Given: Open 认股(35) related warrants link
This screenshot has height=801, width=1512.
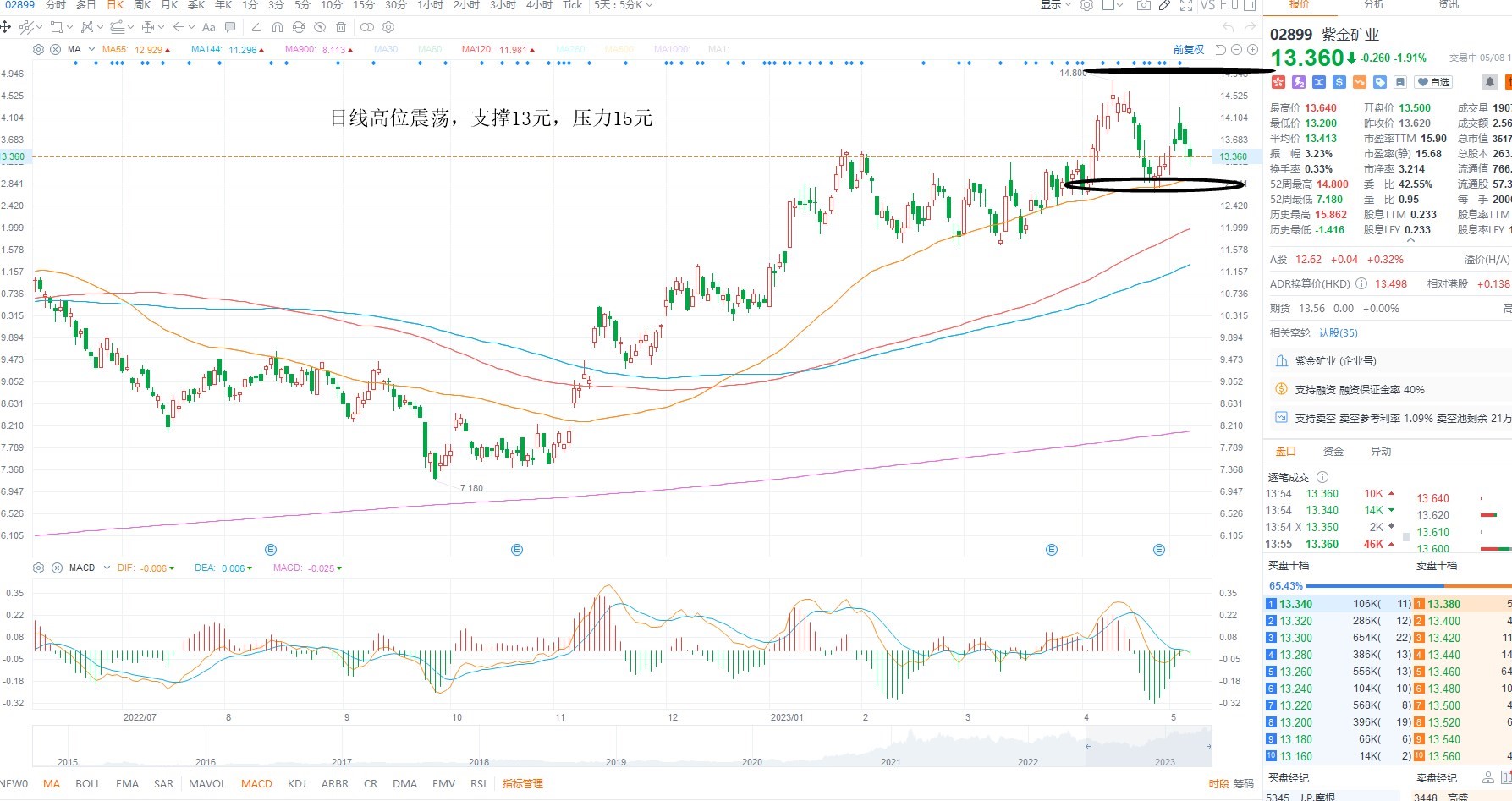Looking at the screenshot, I should pos(1338,333).
